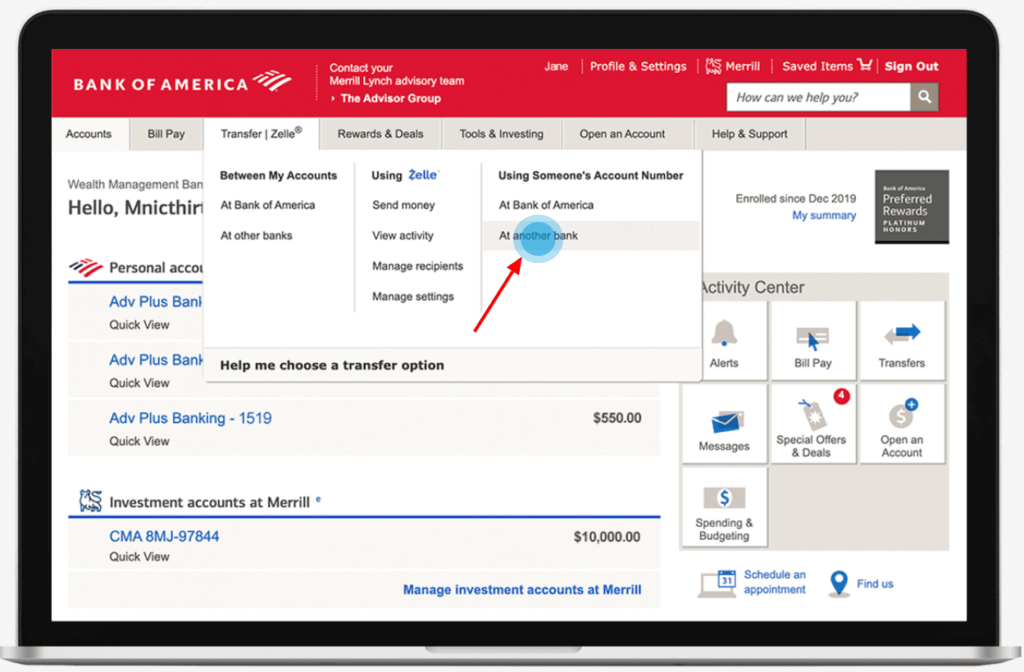
Task: Open Spending & Budgeting icon
Action: point(724,498)
